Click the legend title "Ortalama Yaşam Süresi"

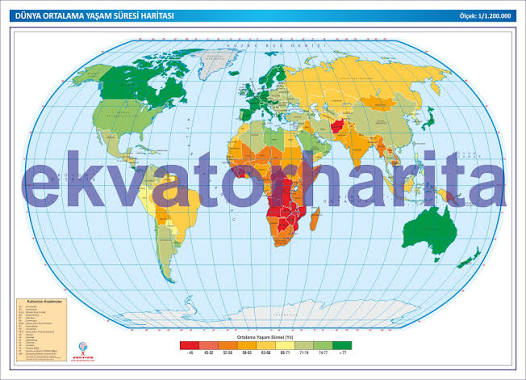click(x=265, y=337)
